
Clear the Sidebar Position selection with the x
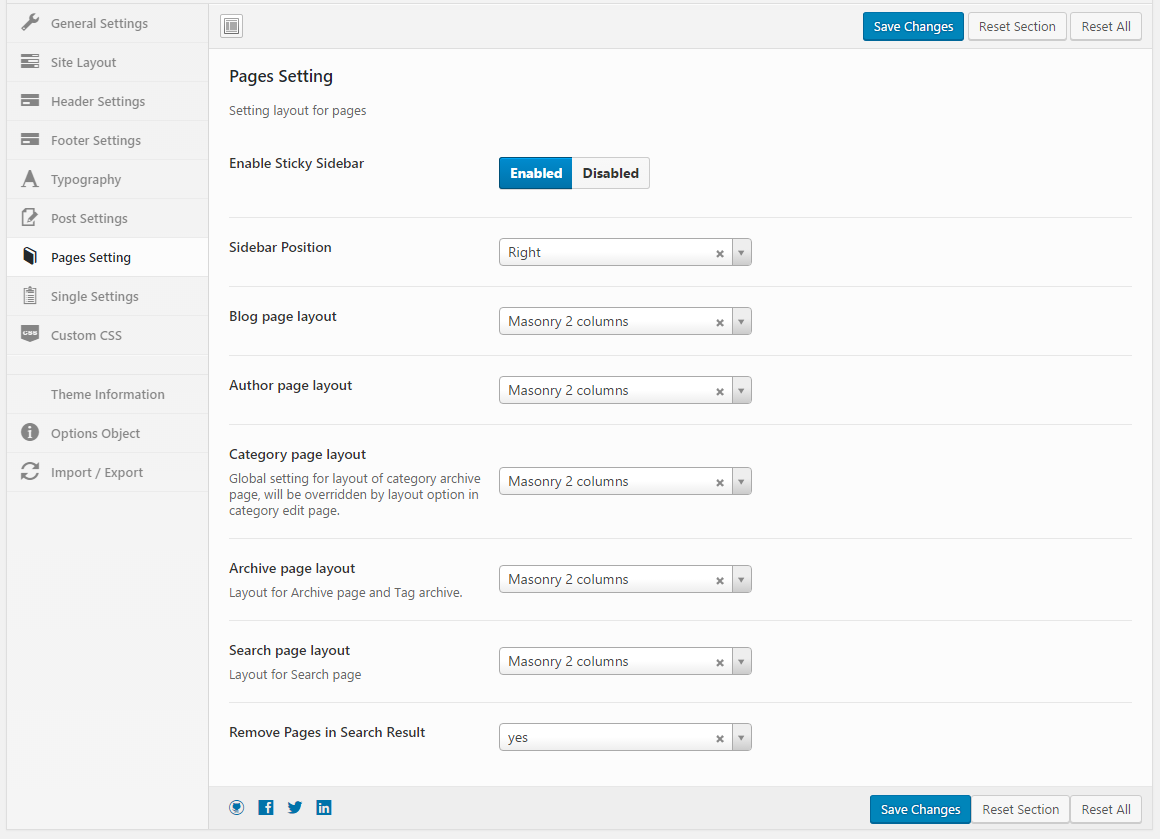tap(719, 253)
